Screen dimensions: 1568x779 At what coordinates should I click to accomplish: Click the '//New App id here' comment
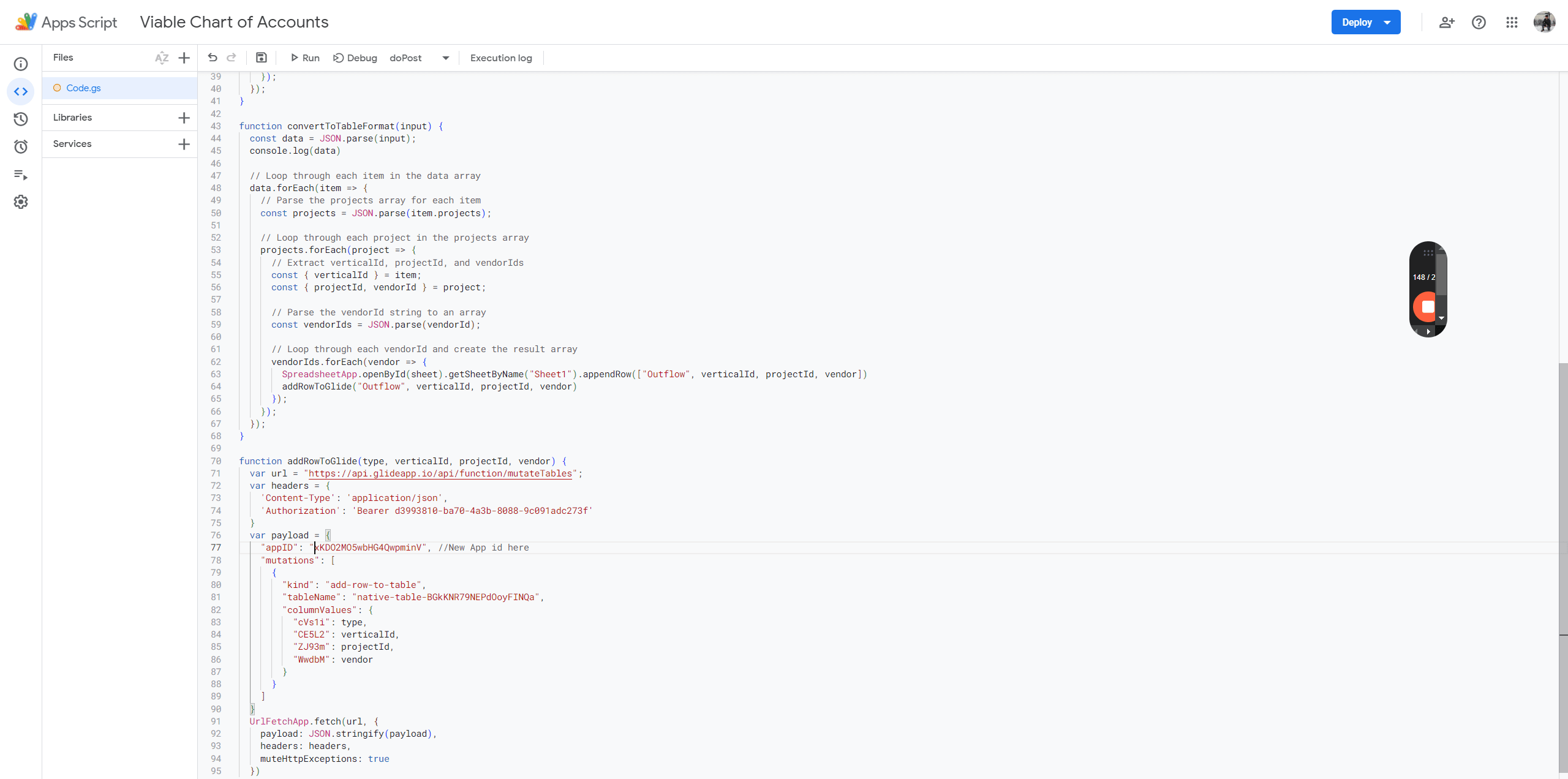pyautogui.click(x=483, y=548)
